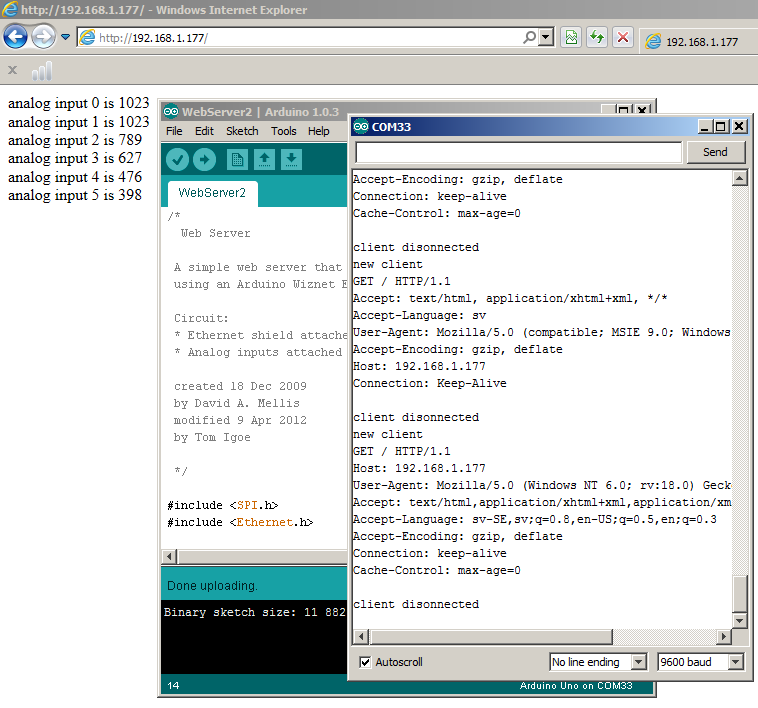This screenshot has height=708, width=758.
Task: Click the Compatibility View broken-page icon
Action: tap(571, 37)
